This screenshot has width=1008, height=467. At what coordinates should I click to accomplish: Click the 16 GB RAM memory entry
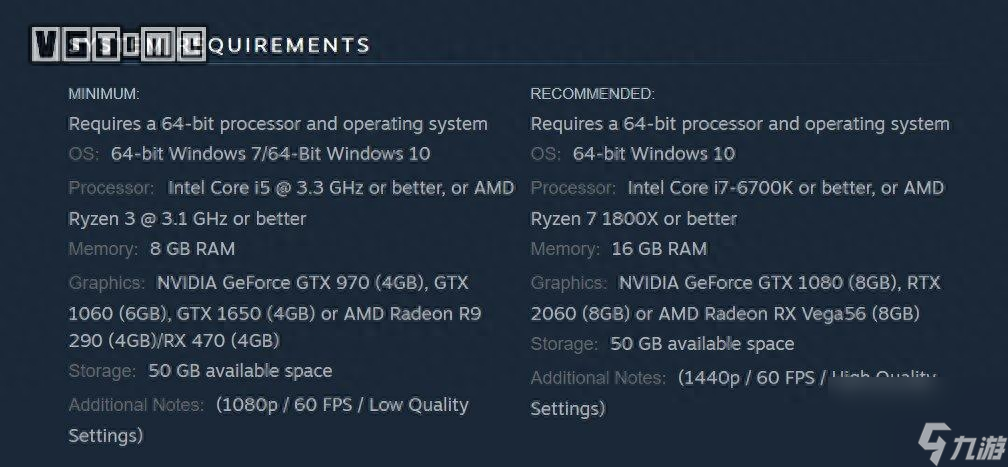(660, 249)
